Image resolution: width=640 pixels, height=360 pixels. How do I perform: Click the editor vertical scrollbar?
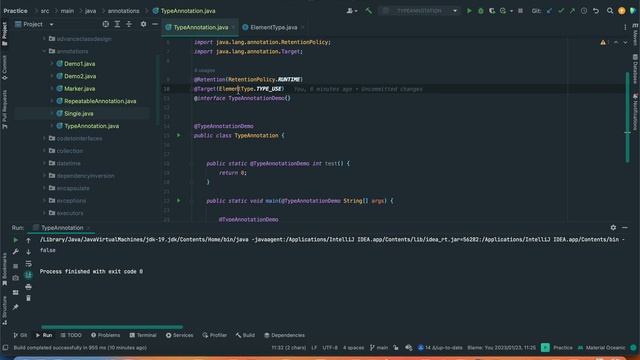click(x=627, y=117)
